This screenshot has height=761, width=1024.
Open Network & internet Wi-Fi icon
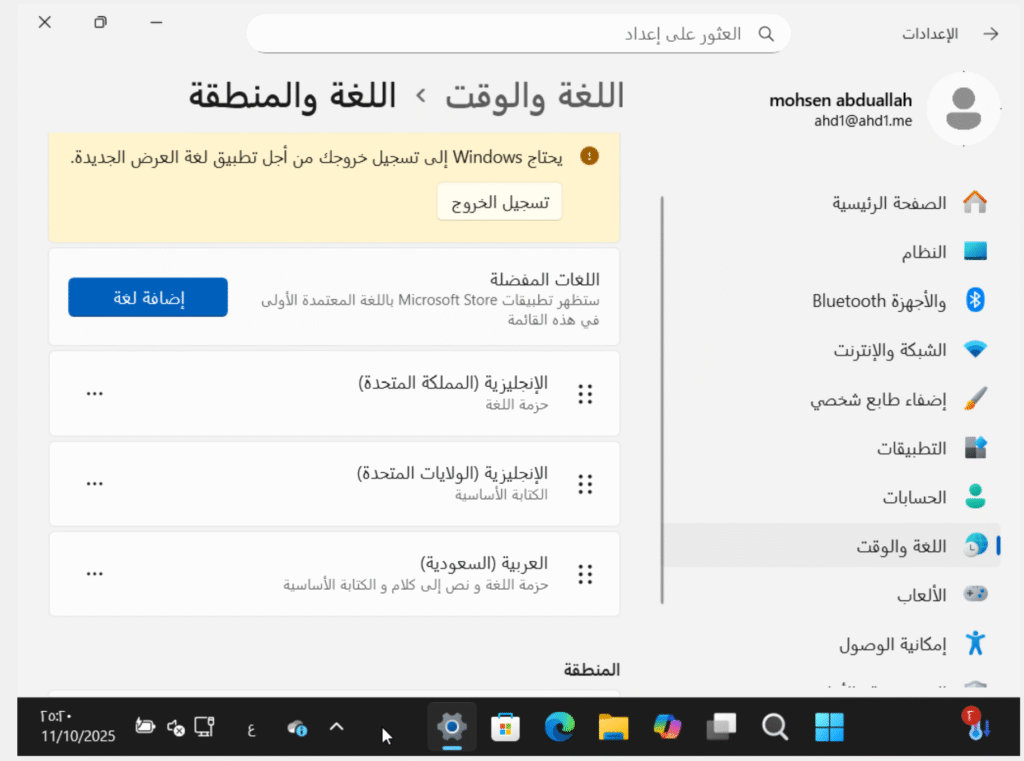(x=975, y=350)
